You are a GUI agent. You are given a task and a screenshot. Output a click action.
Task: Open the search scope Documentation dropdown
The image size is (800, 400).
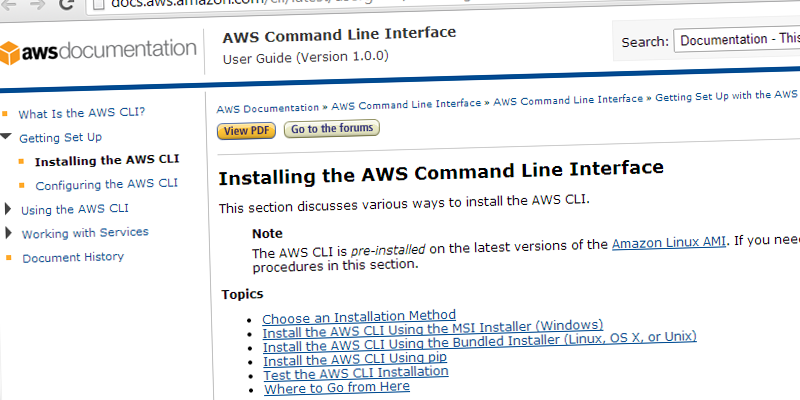[737, 40]
